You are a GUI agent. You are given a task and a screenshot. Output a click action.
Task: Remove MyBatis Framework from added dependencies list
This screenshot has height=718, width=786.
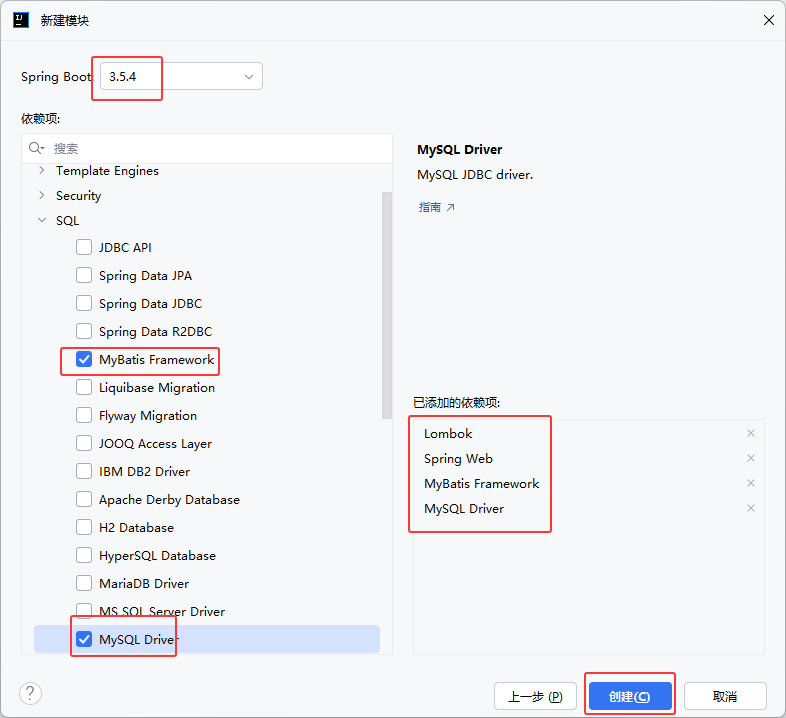751,483
